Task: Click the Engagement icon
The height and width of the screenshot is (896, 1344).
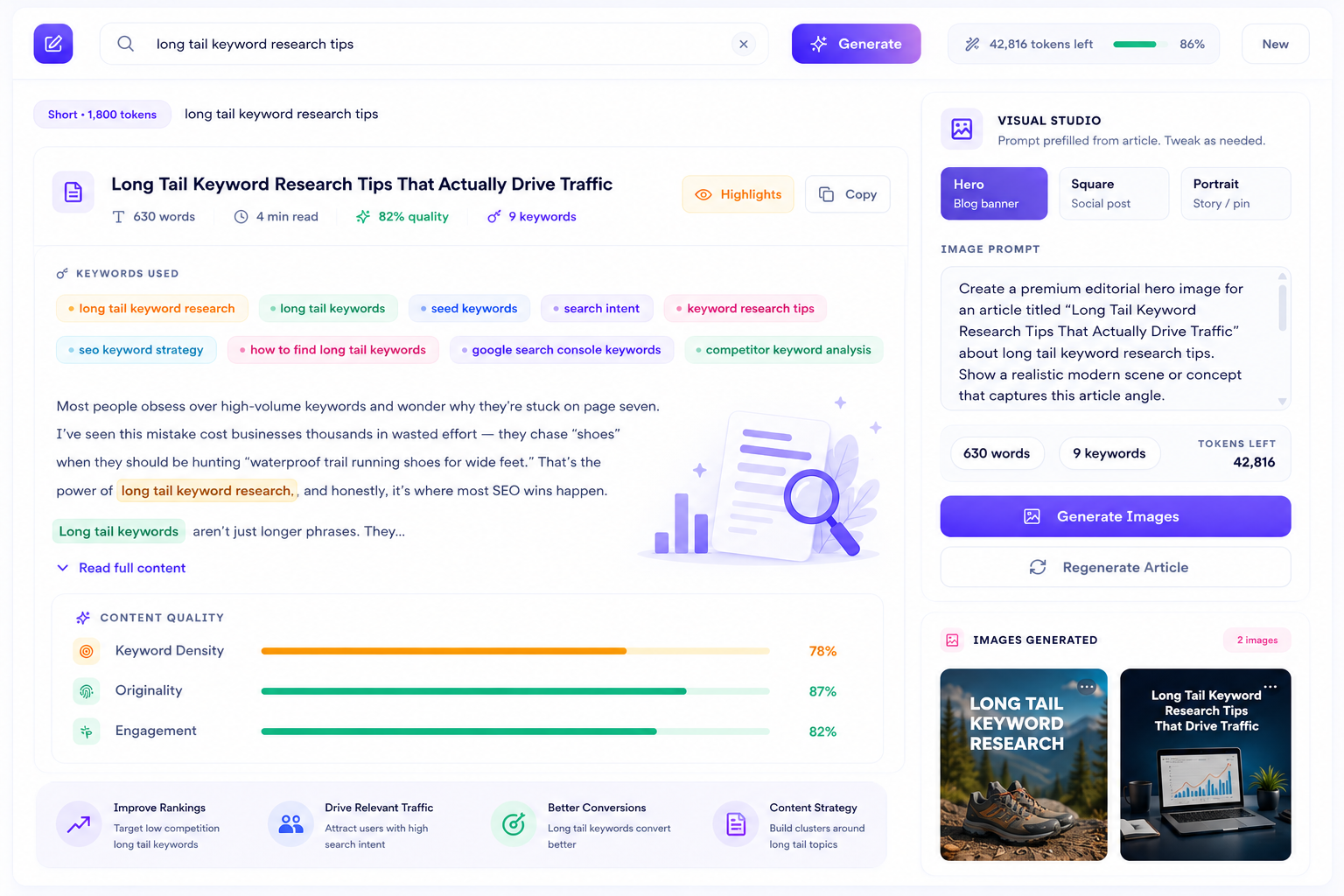Action: coord(86,731)
